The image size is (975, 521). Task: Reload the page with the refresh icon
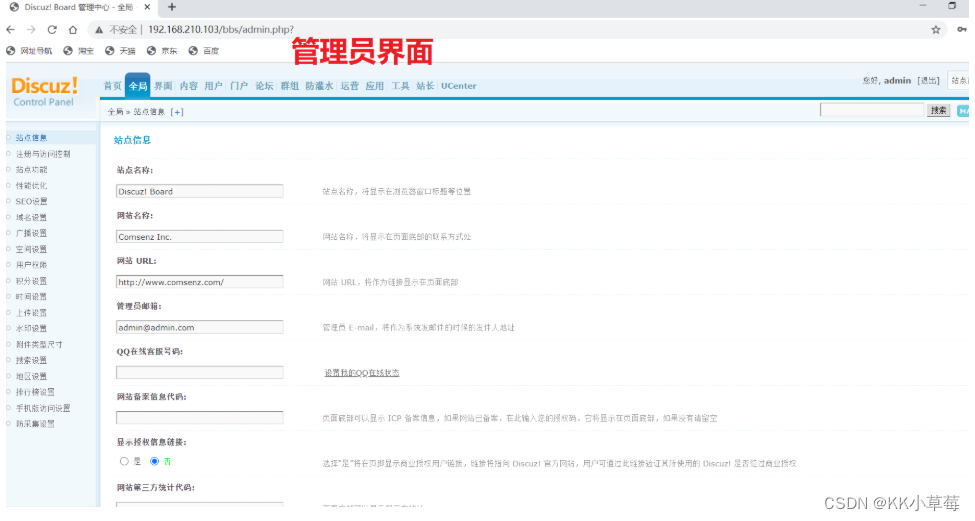point(52,29)
